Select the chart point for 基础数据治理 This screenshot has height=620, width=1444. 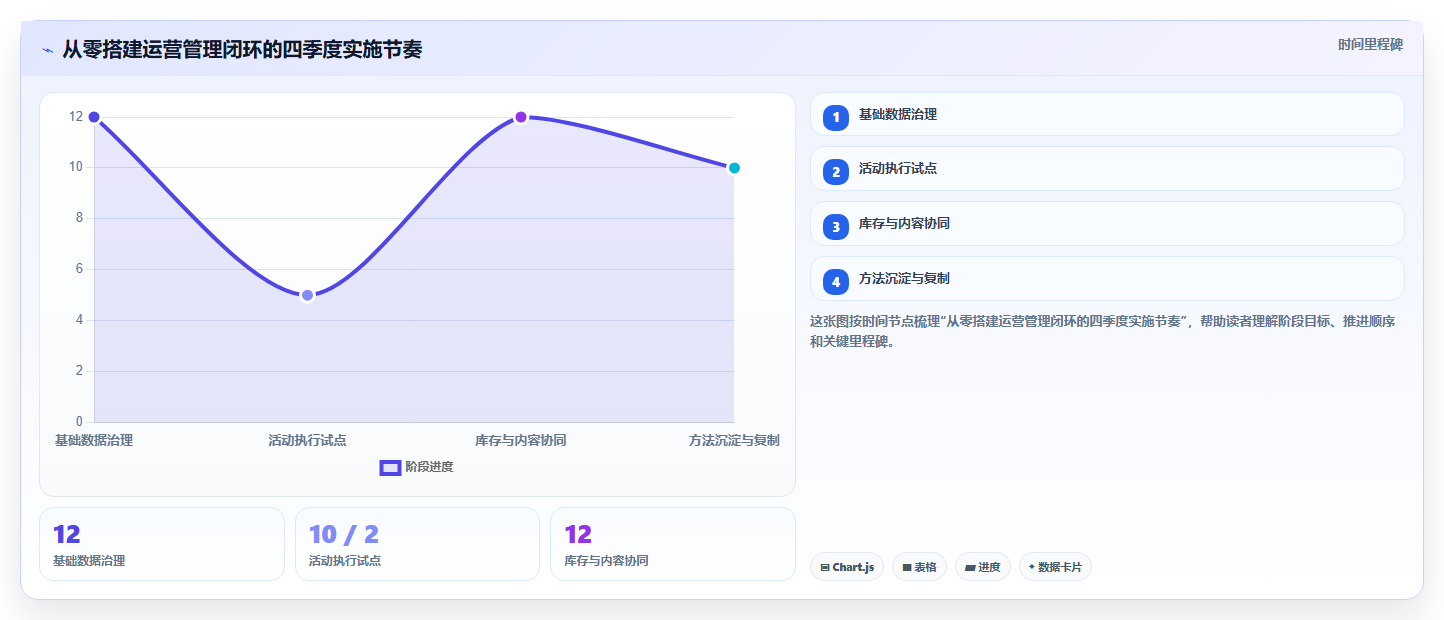(94, 117)
